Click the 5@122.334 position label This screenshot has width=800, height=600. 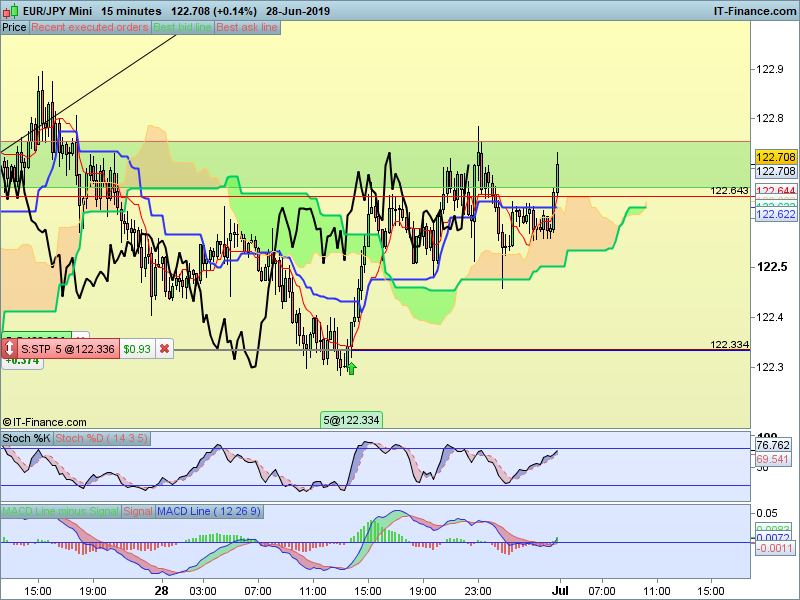[x=351, y=420]
